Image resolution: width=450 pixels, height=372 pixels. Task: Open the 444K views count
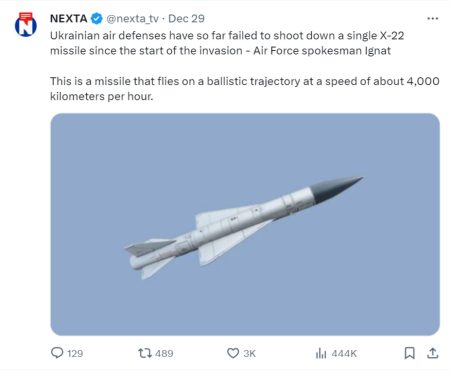(344, 354)
